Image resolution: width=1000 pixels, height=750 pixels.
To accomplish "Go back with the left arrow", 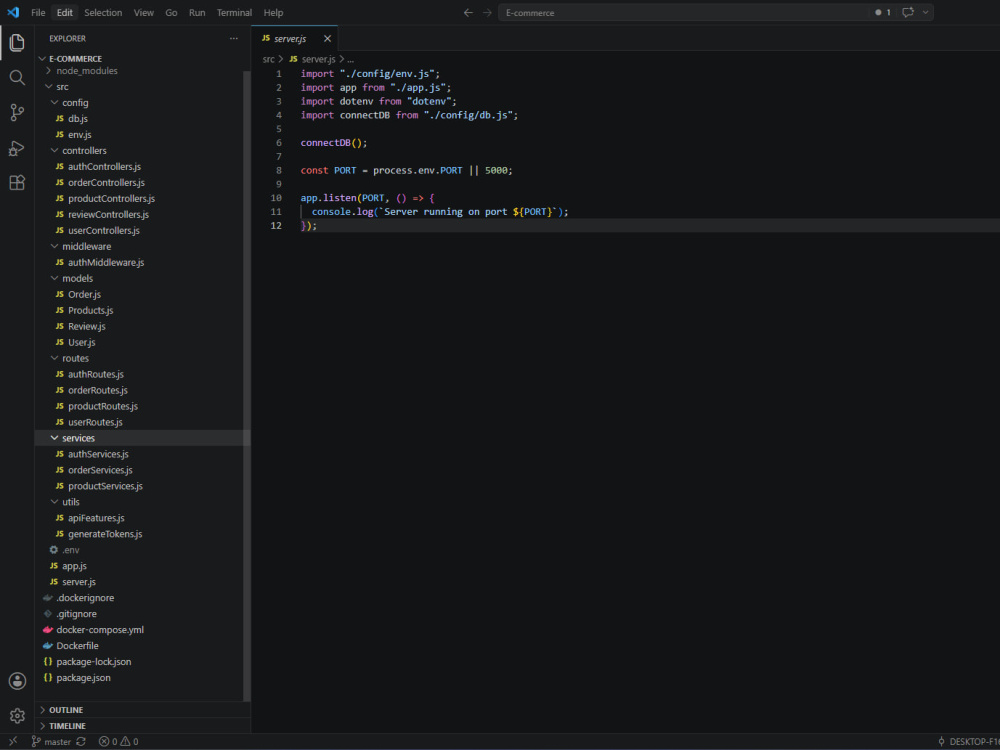I will coord(468,12).
